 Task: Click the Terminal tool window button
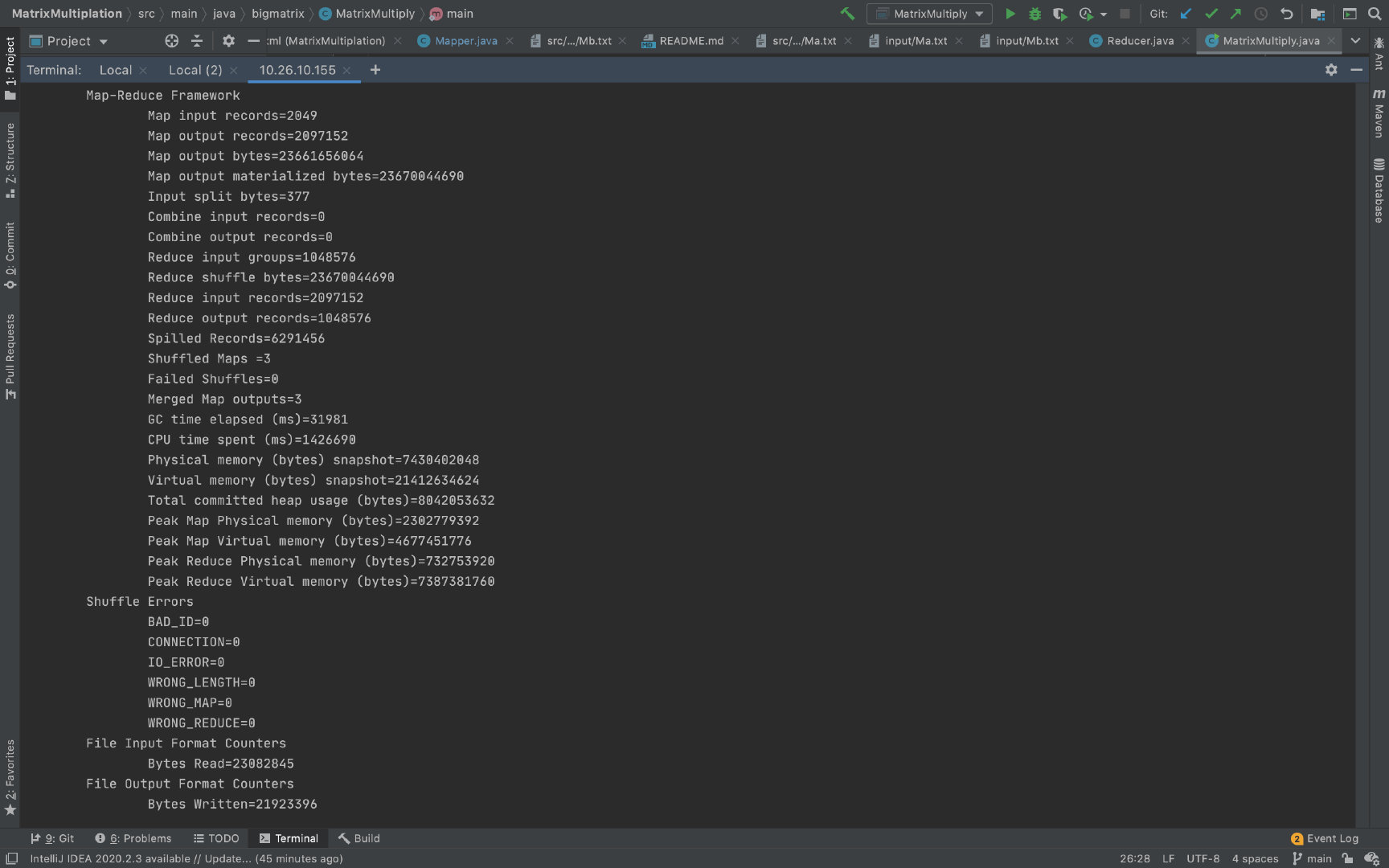289,838
